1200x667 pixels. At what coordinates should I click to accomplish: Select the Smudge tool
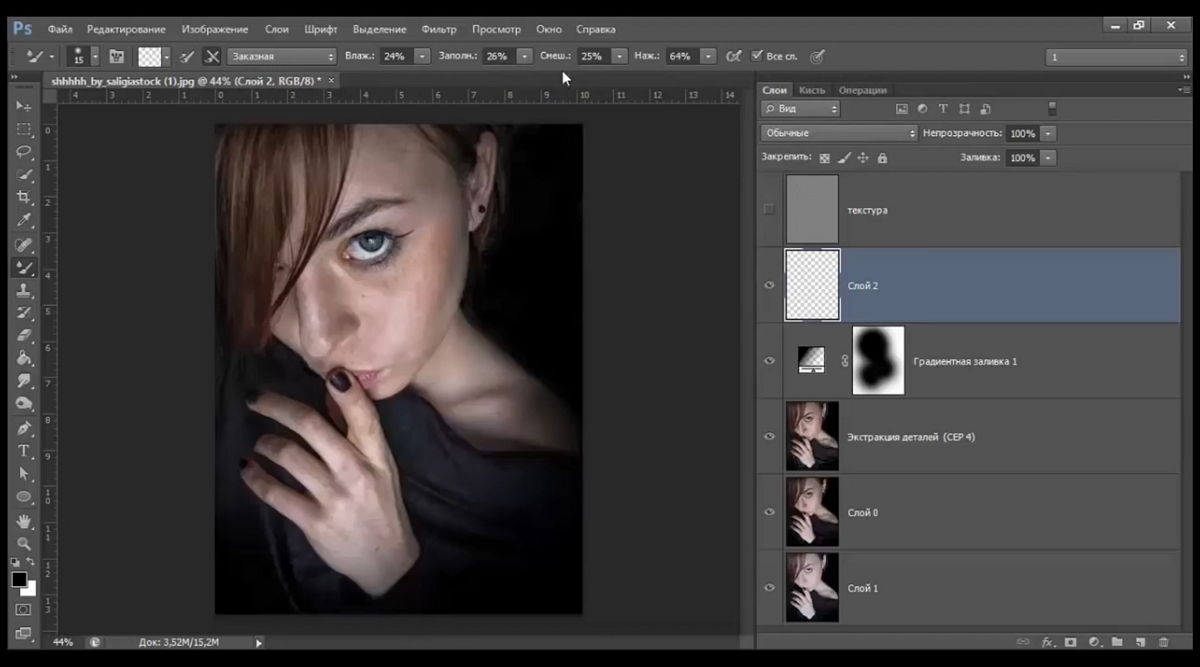pos(24,382)
